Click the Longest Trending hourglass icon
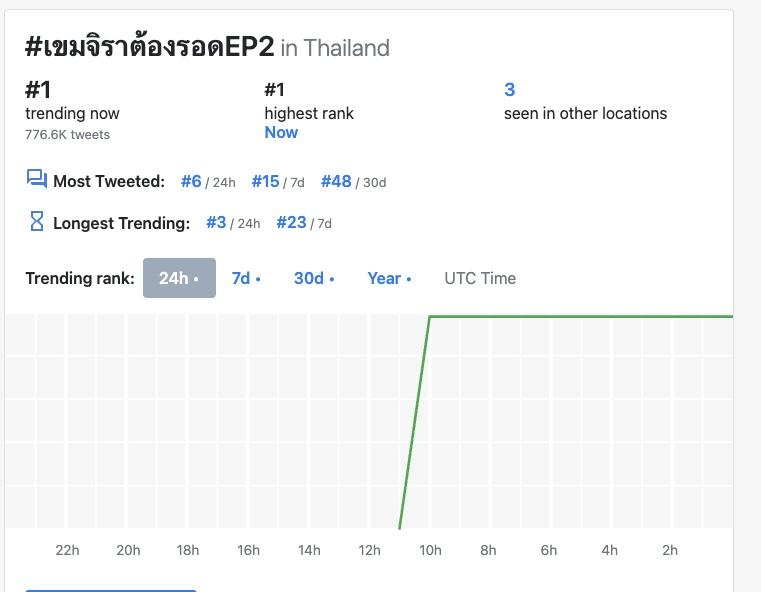This screenshot has width=761, height=592. click(37, 221)
